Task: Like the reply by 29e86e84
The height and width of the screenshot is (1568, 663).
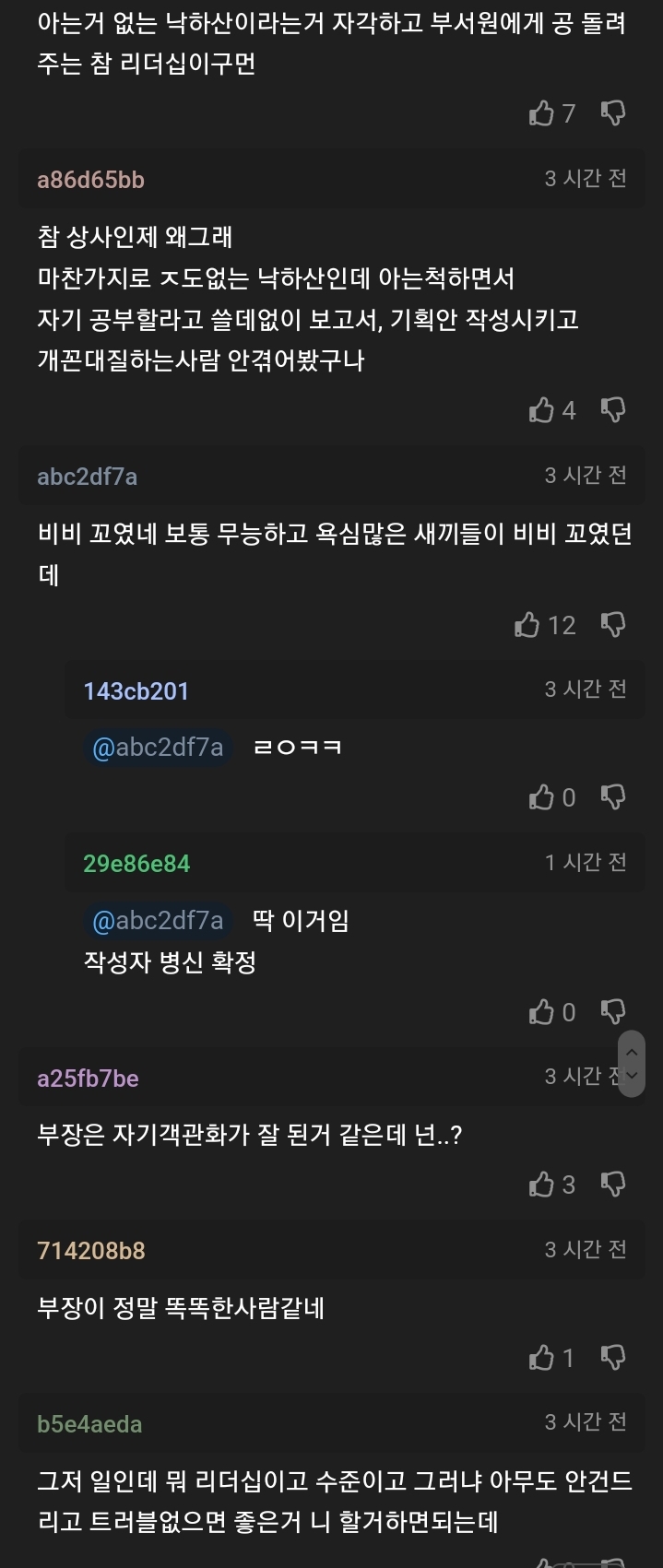Action: (x=541, y=1012)
